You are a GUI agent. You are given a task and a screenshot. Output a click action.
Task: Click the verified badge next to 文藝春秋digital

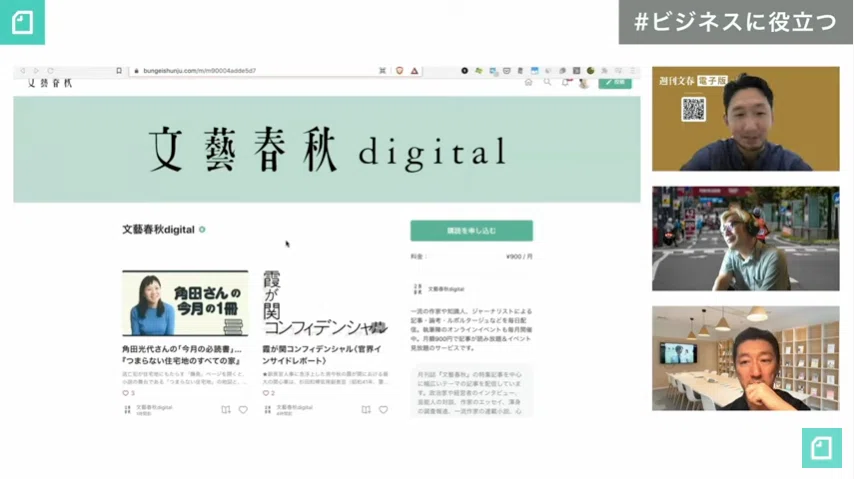202,229
